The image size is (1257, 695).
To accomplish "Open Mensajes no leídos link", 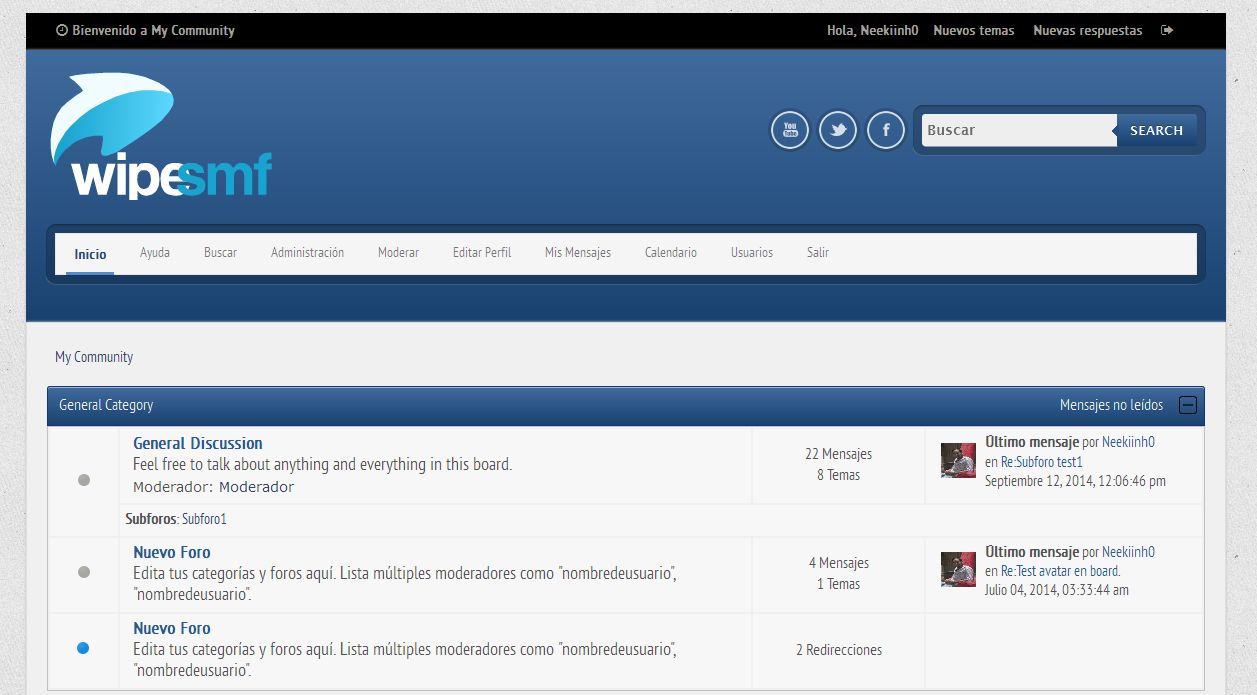I will pos(1111,405).
